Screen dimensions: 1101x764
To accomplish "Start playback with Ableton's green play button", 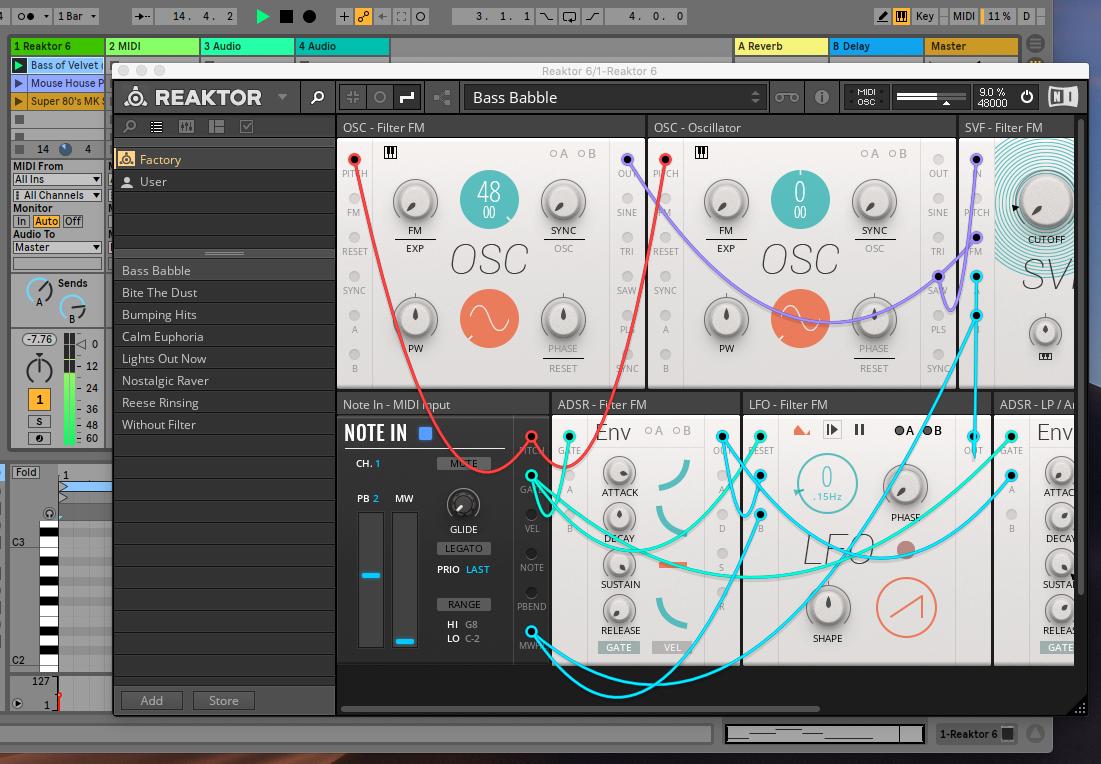I will (263, 16).
